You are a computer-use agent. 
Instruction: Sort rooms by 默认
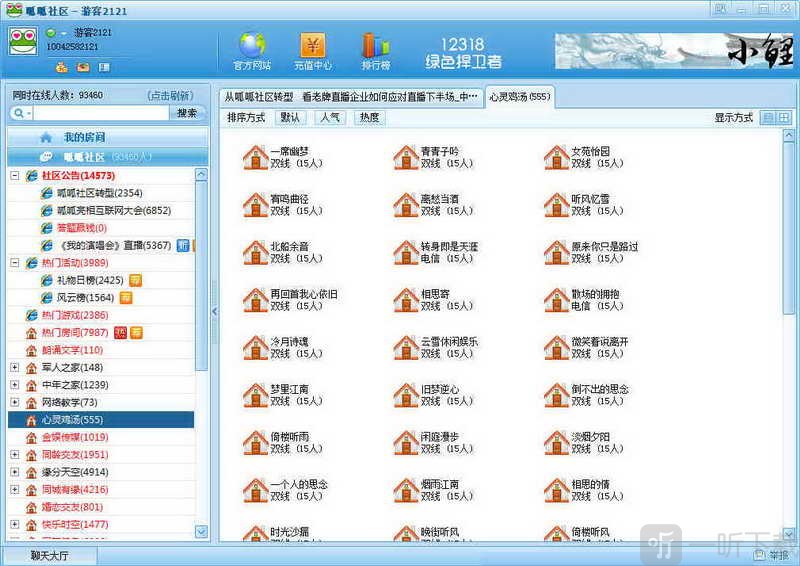coord(290,117)
